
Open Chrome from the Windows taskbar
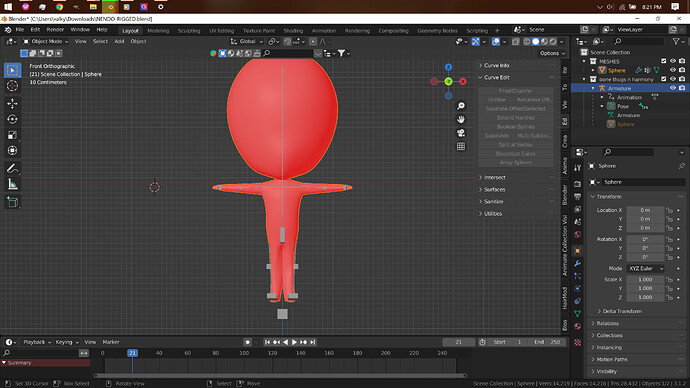tap(59, 7)
